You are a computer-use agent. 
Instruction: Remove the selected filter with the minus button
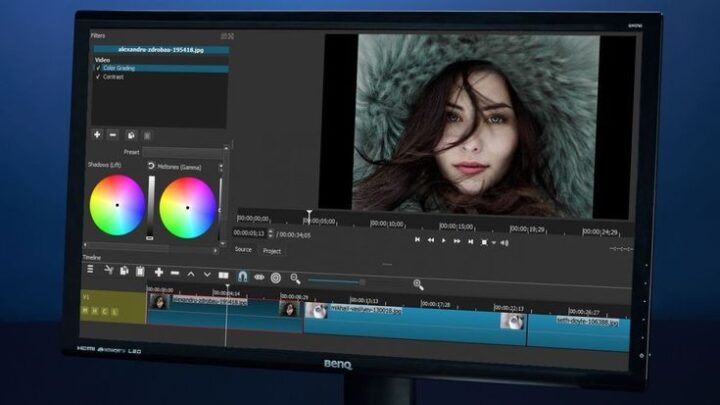(x=114, y=134)
